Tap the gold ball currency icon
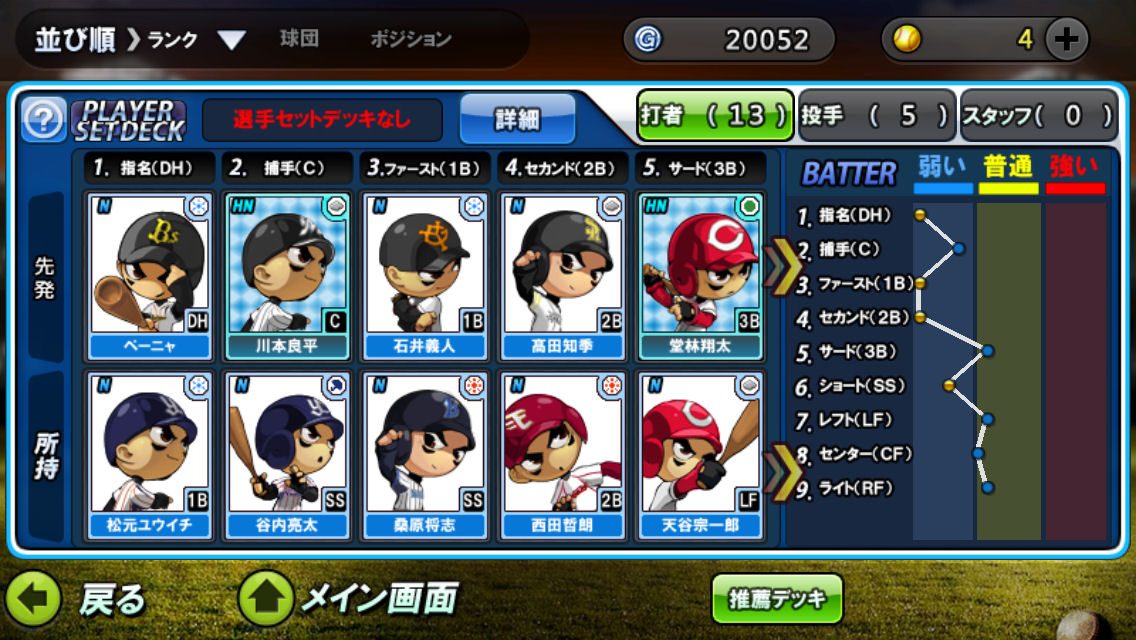 (906, 38)
